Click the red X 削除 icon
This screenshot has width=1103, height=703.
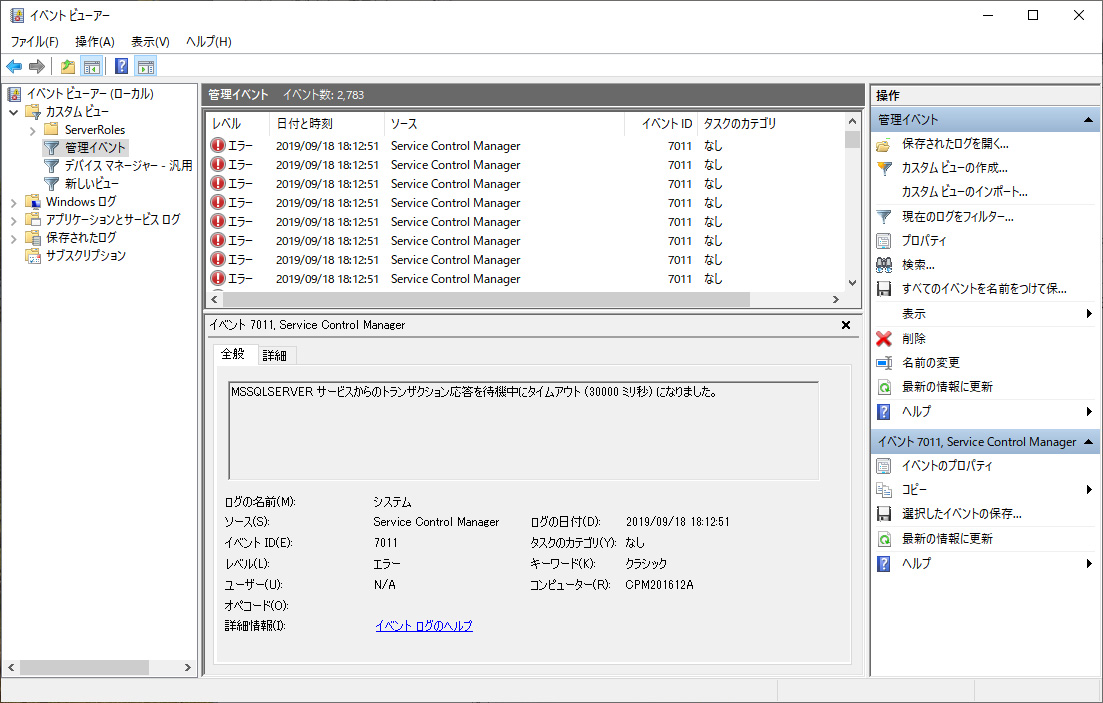pyautogui.click(x=884, y=338)
